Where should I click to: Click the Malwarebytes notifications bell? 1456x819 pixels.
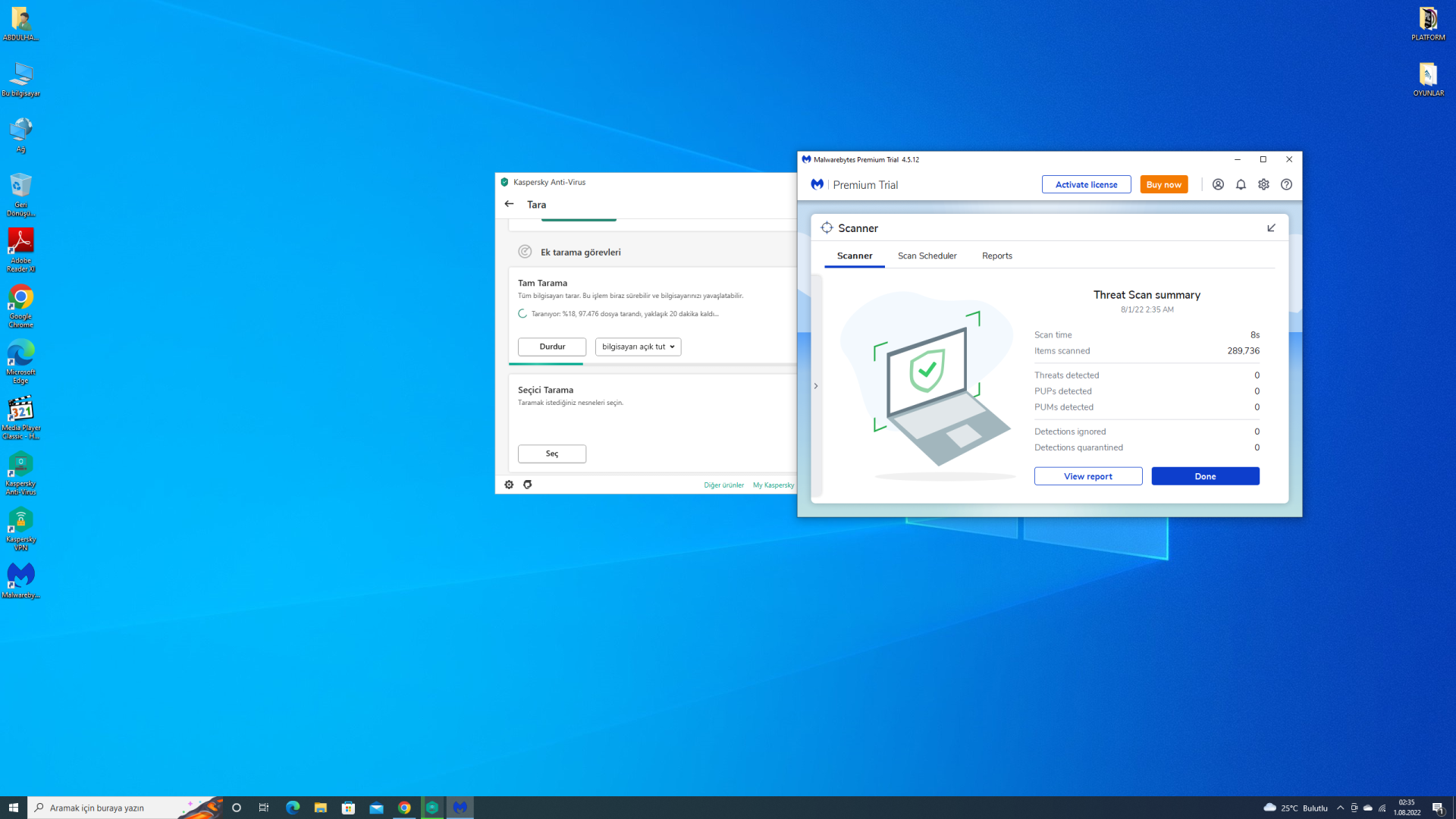[1241, 184]
